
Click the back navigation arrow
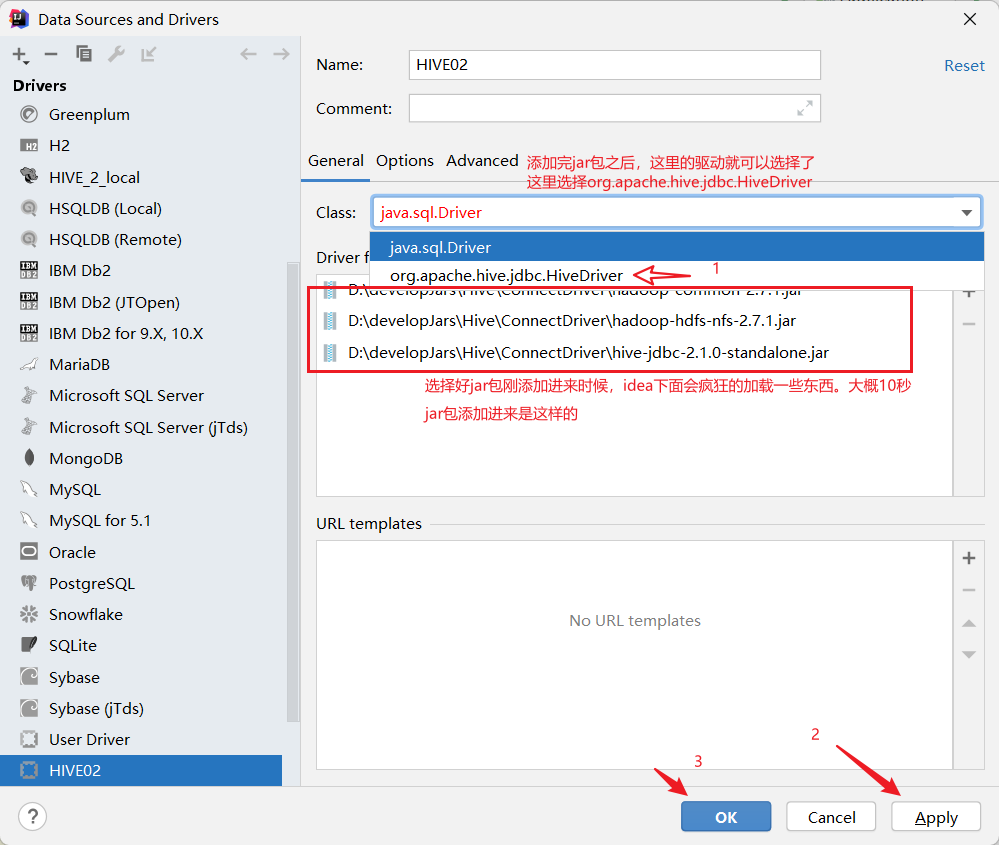click(x=248, y=54)
